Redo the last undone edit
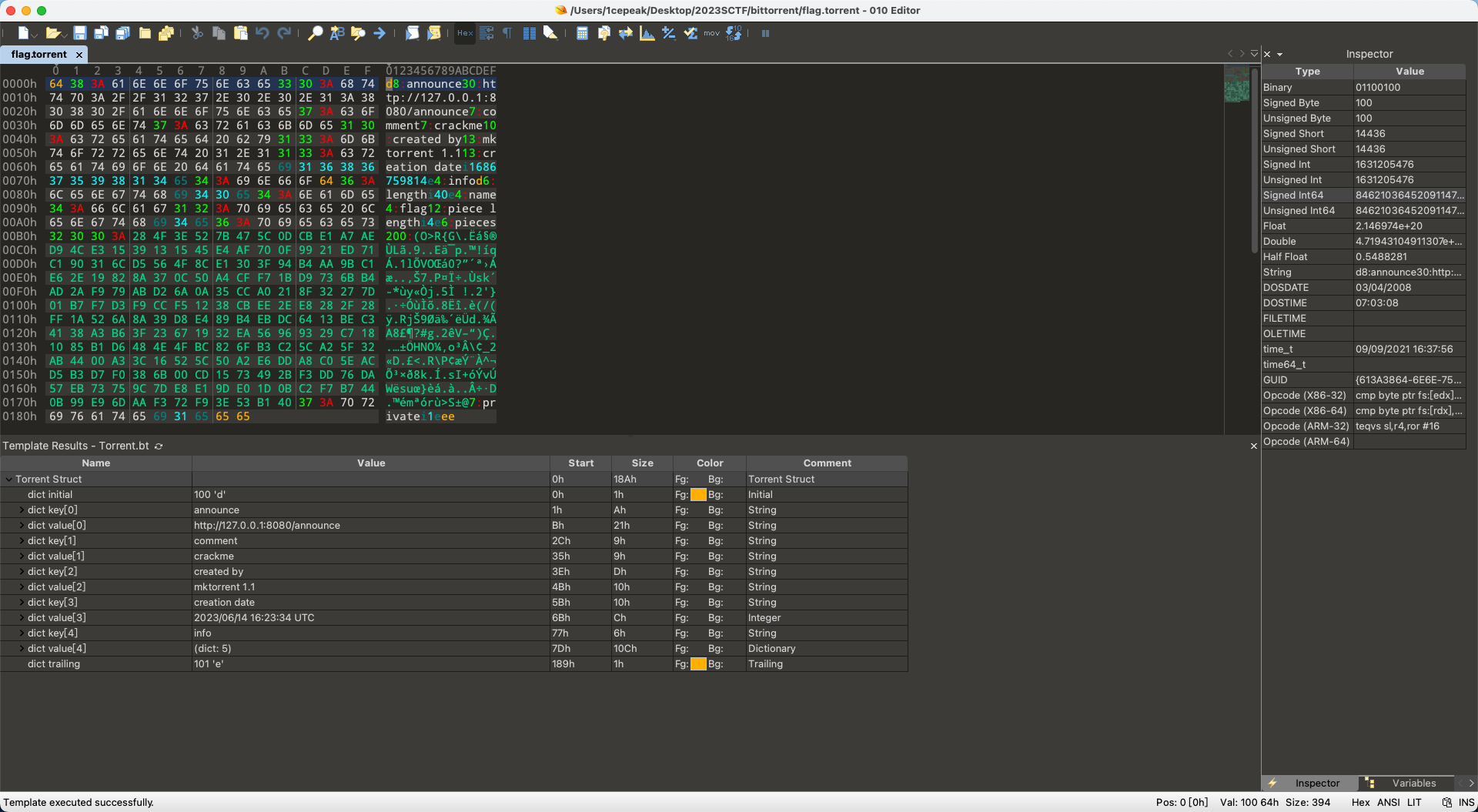 (284, 33)
